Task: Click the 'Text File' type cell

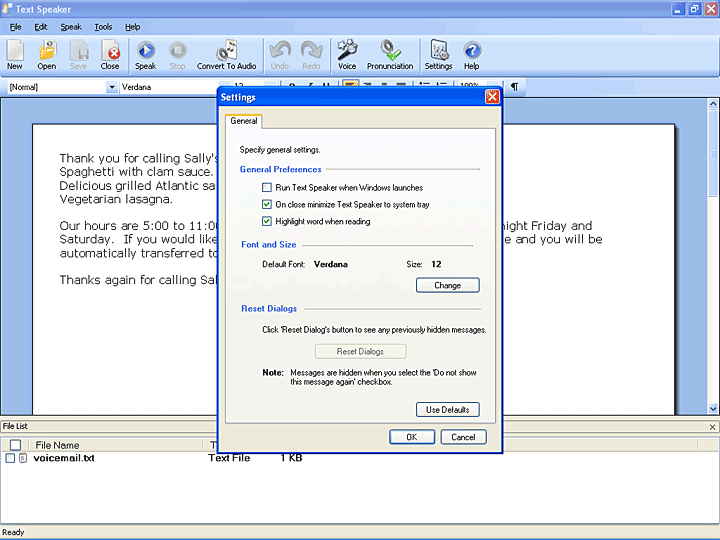Action: point(229,458)
